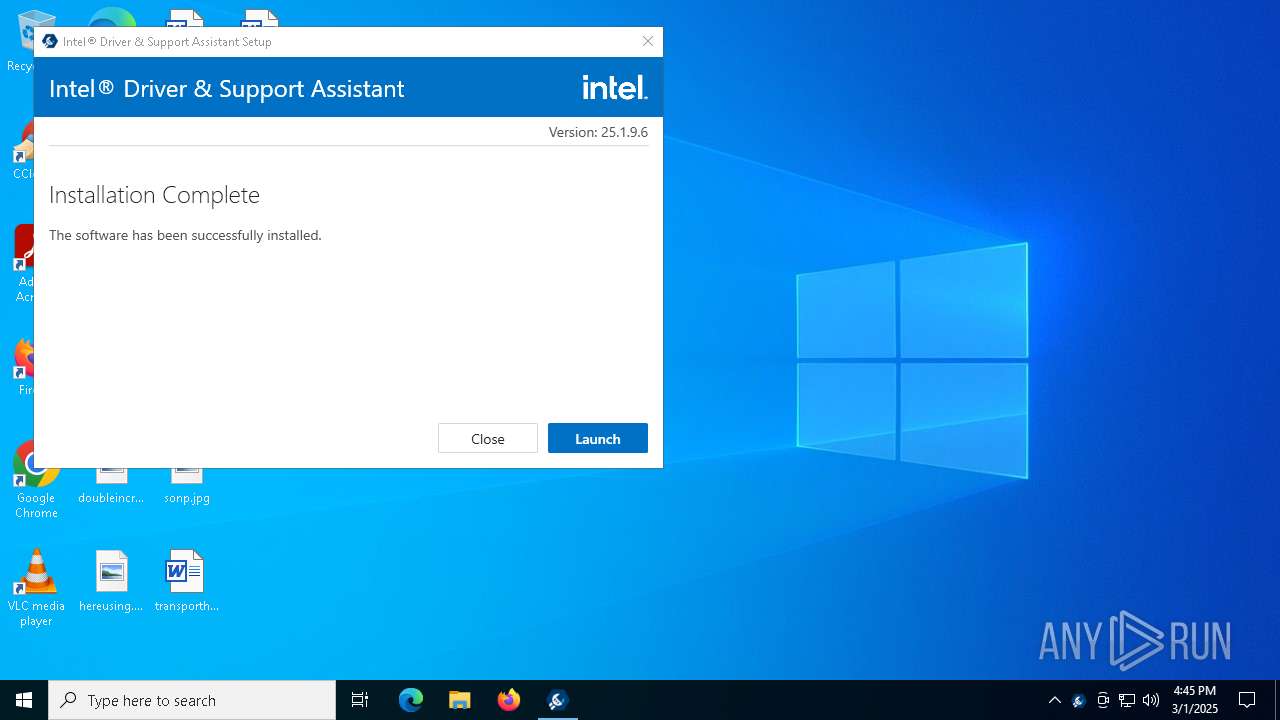Click the installer title bar icon
The height and width of the screenshot is (720, 1280).
click(50, 41)
